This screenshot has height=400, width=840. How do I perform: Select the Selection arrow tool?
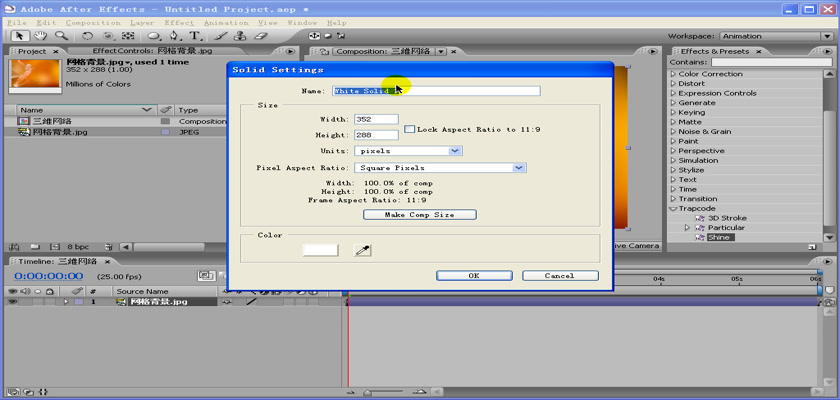[20, 36]
